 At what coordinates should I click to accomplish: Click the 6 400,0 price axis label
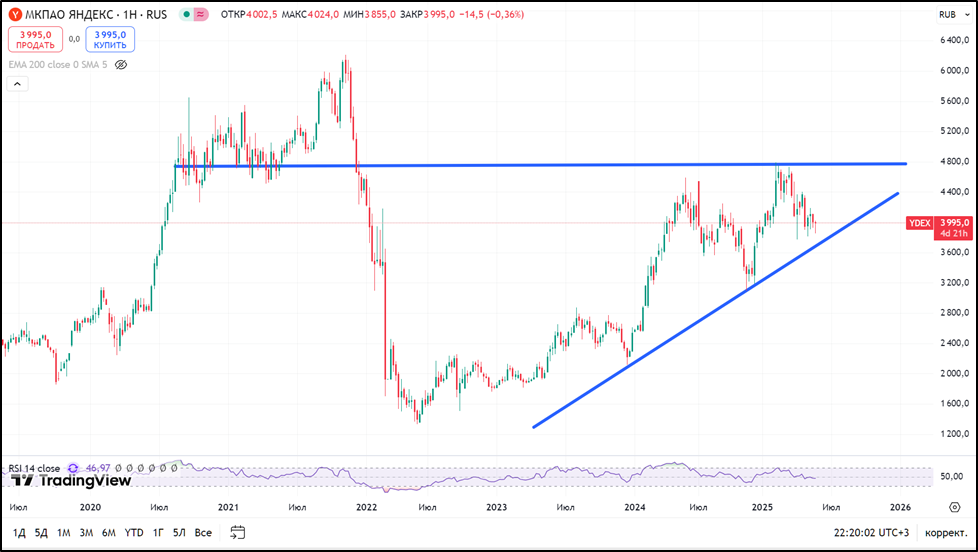954,40
